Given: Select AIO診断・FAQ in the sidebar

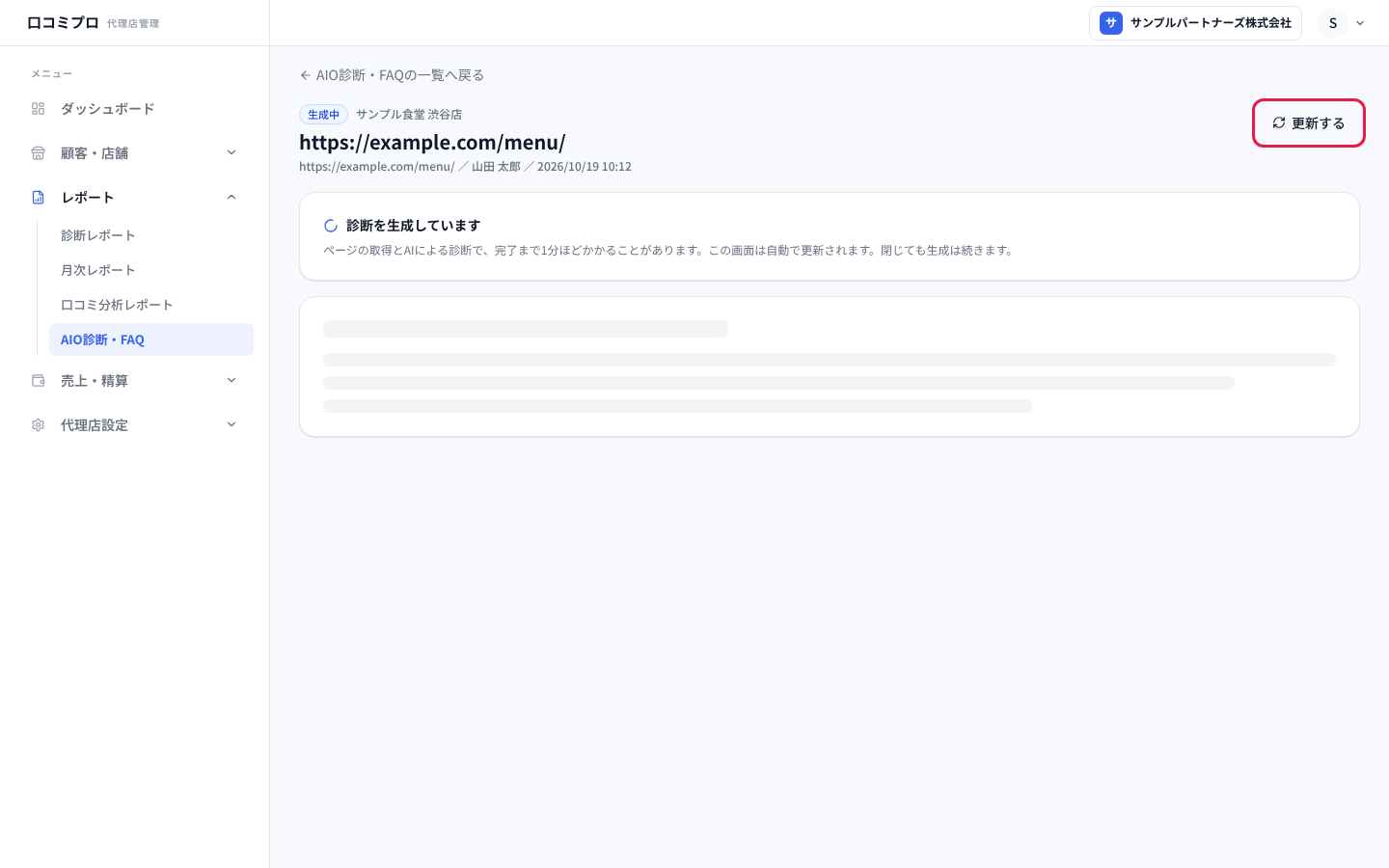Looking at the screenshot, I should pos(151,339).
